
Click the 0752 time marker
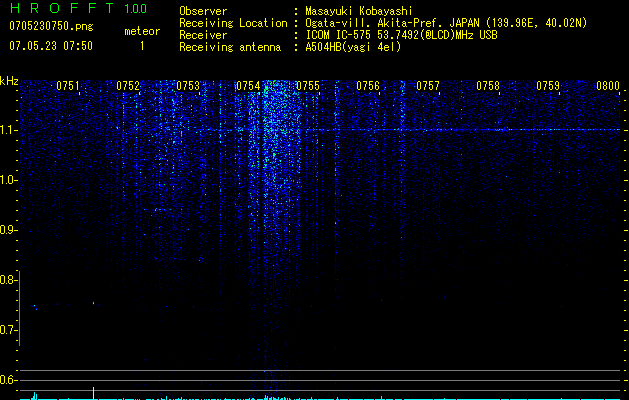[128, 86]
